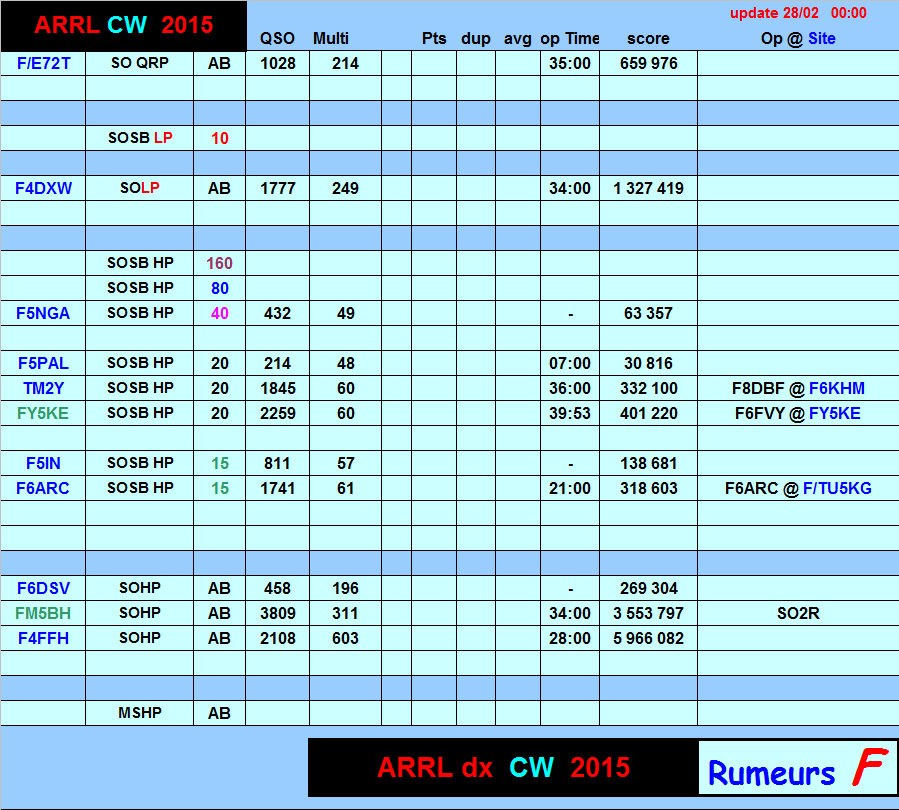Click the dup column header
This screenshot has height=810, width=899.
(476, 38)
